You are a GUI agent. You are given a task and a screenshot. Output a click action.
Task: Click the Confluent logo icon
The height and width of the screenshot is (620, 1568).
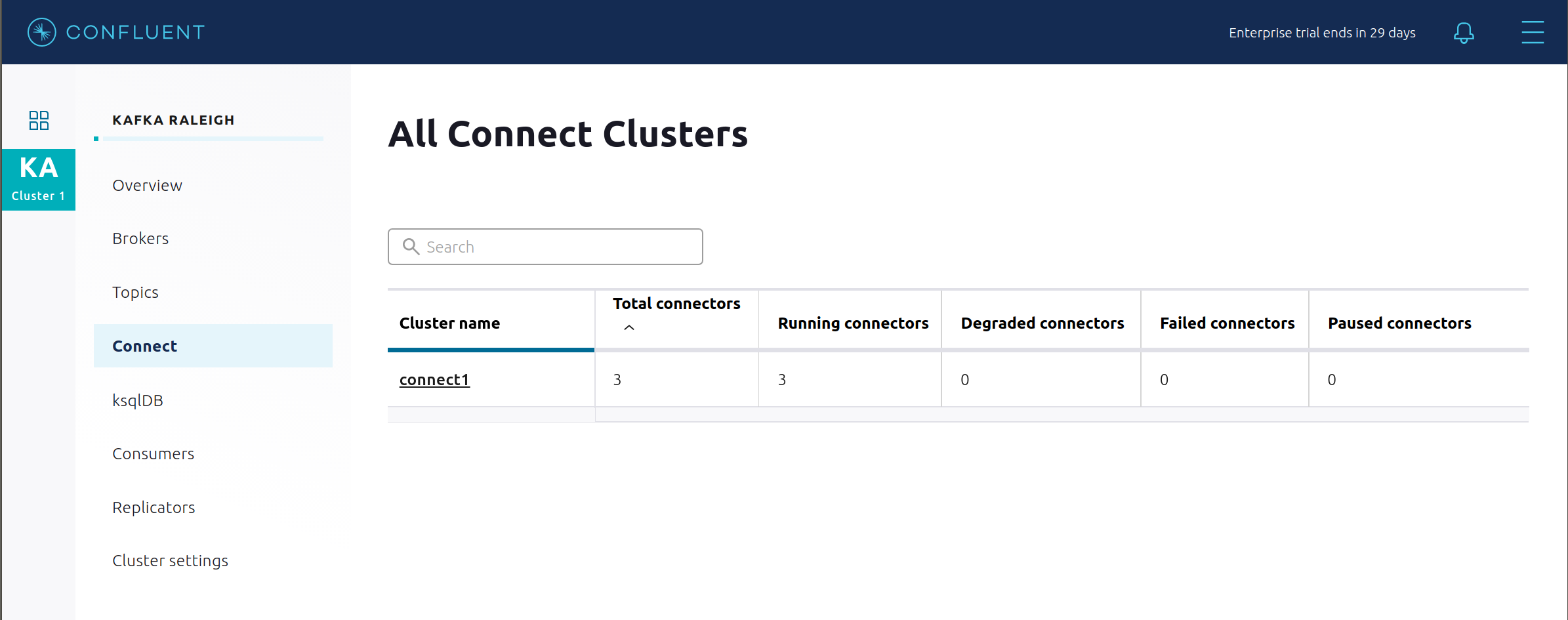point(42,32)
